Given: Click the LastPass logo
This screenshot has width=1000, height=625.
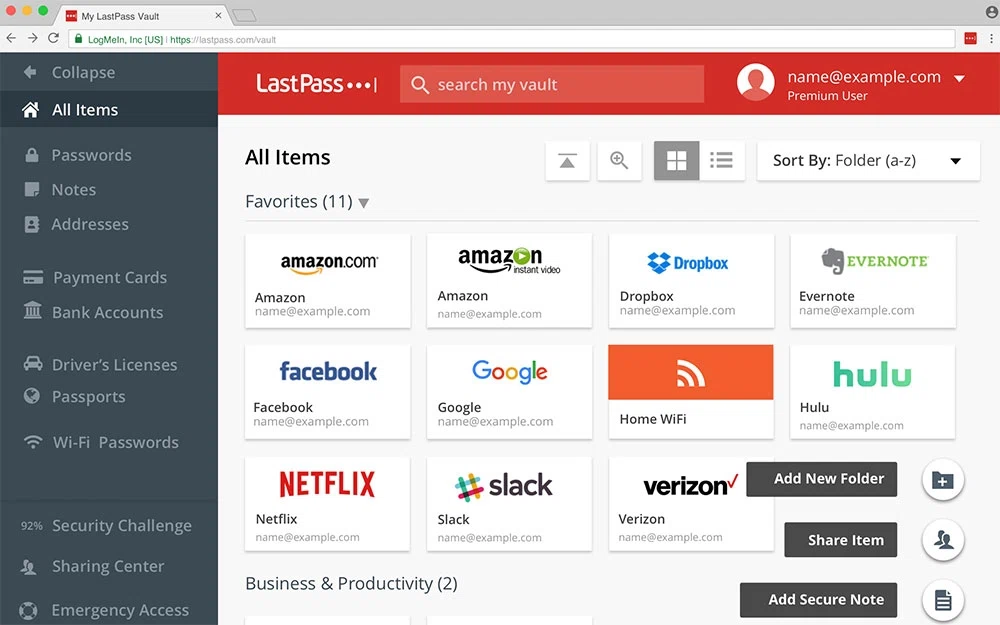Looking at the screenshot, I should [316, 84].
